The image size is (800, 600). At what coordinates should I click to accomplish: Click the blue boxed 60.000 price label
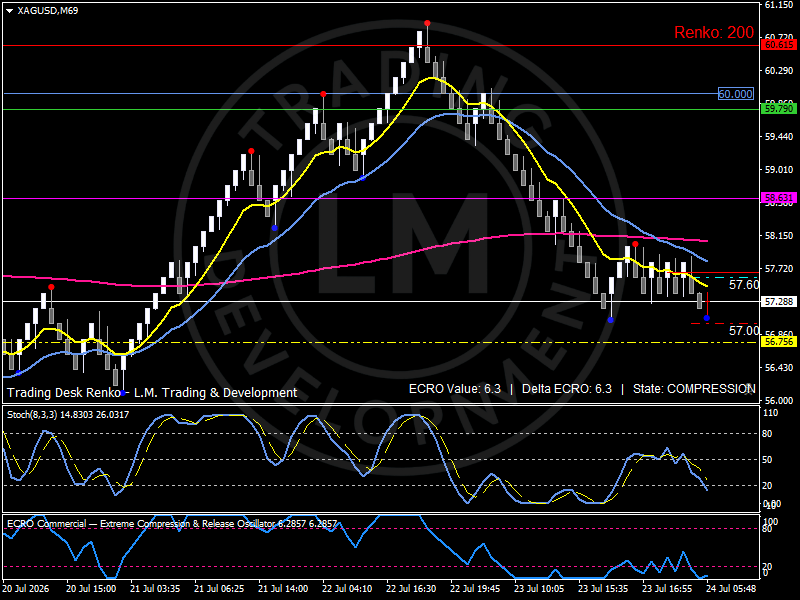(x=735, y=94)
